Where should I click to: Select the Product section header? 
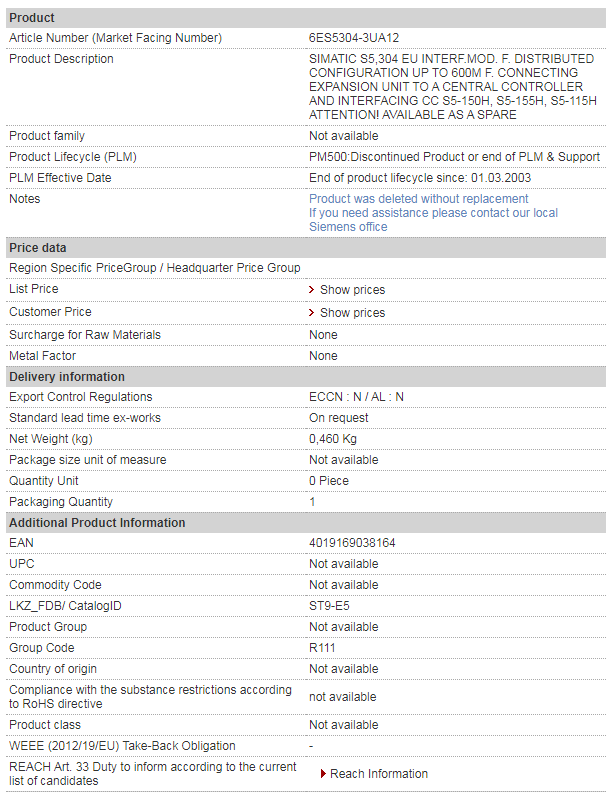click(32, 18)
